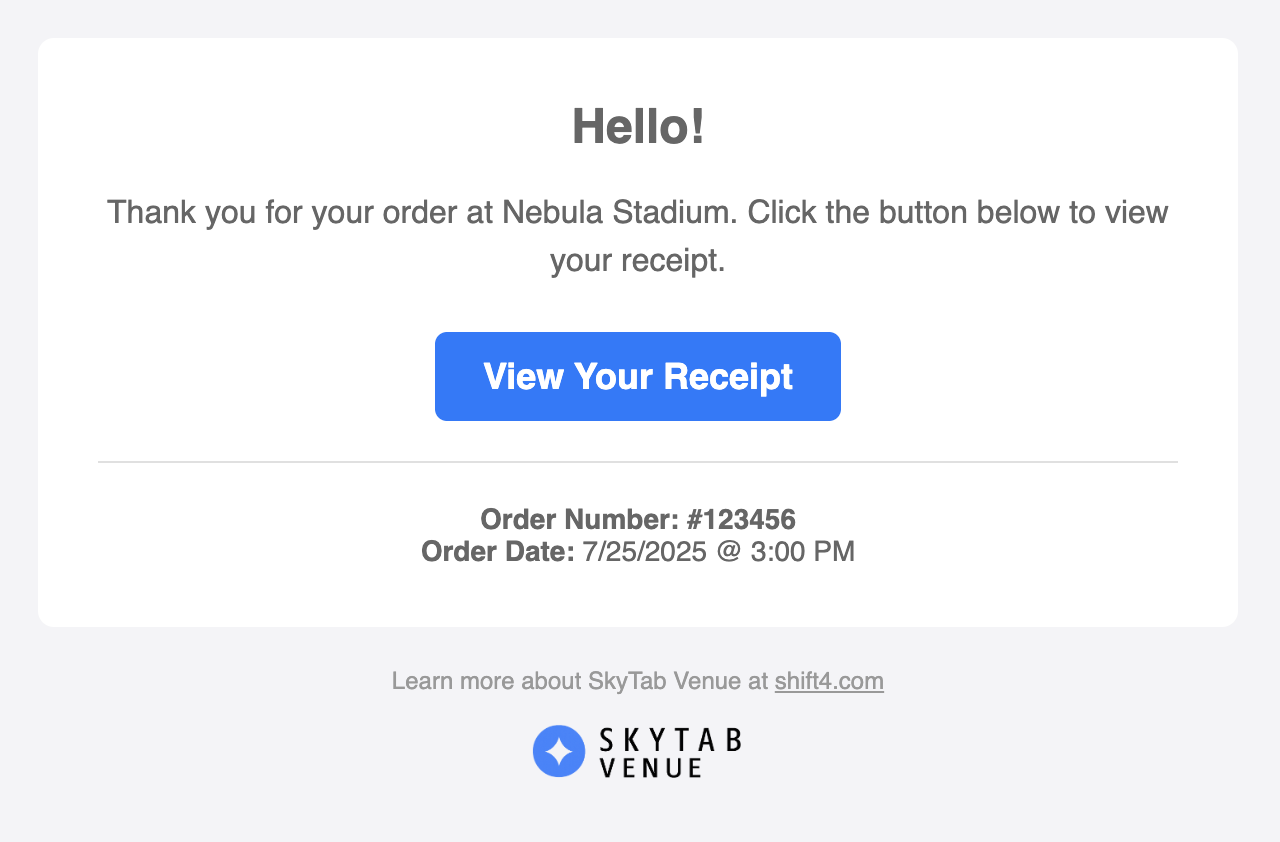The image size is (1280, 842).
Task: Click the 3:00 PM order time
Action: point(803,551)
